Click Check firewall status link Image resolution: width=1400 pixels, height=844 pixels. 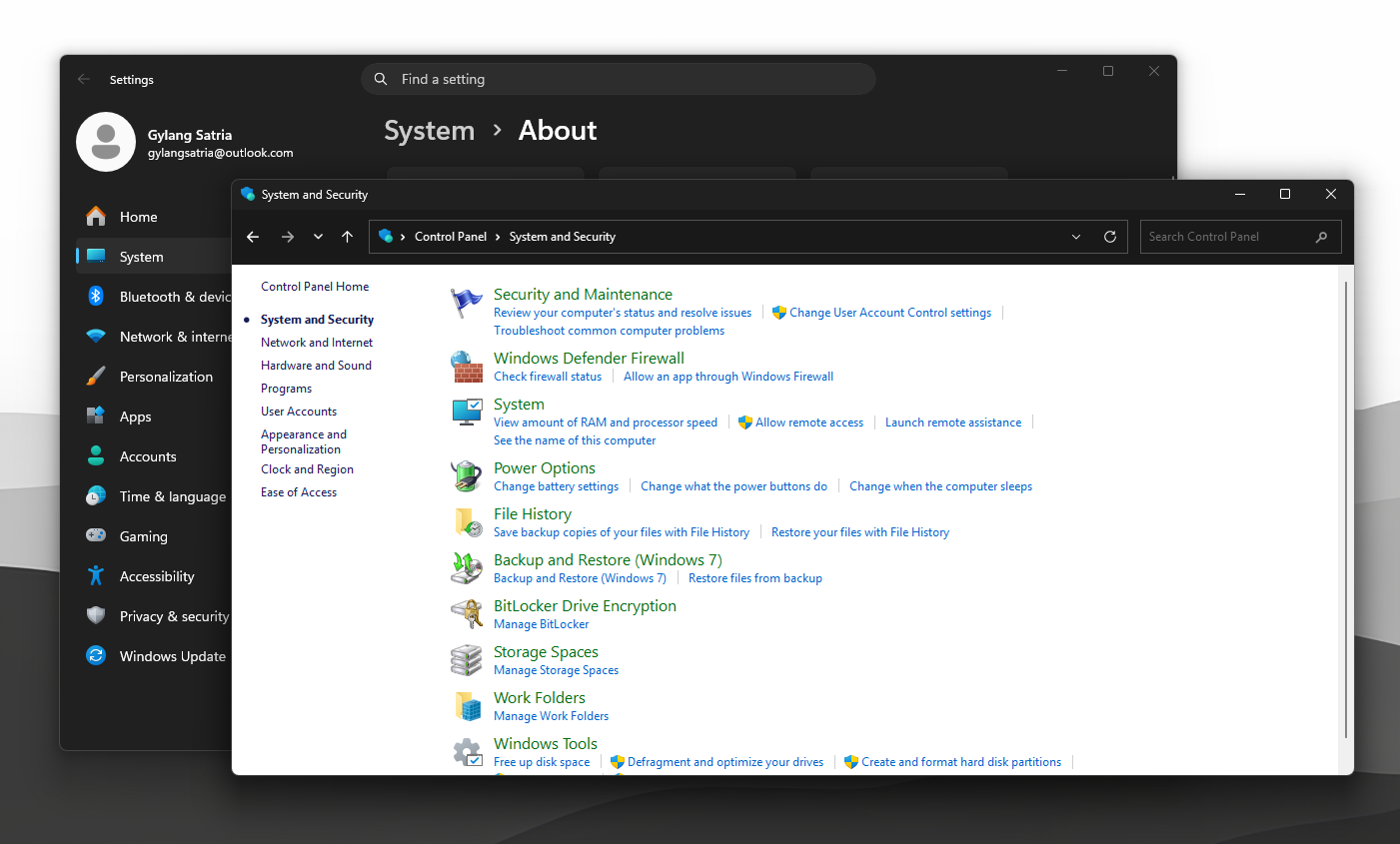548,377
